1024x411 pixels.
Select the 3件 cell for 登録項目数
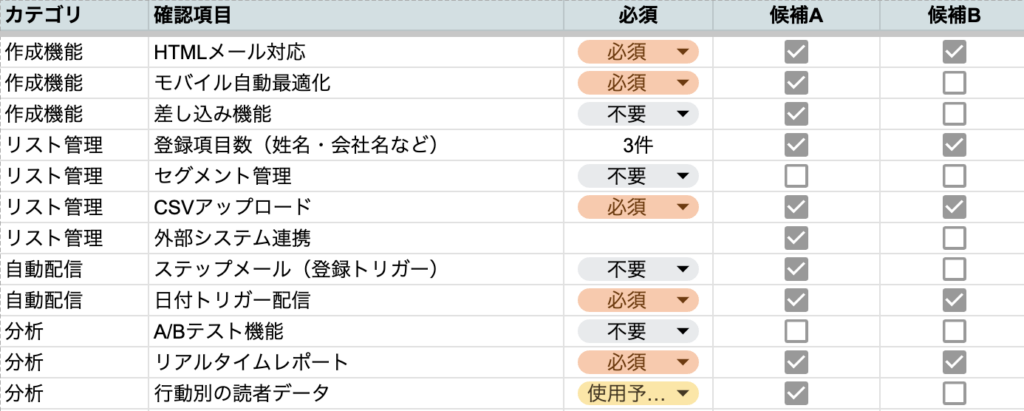pyautogui.click(x=637, y=145)
